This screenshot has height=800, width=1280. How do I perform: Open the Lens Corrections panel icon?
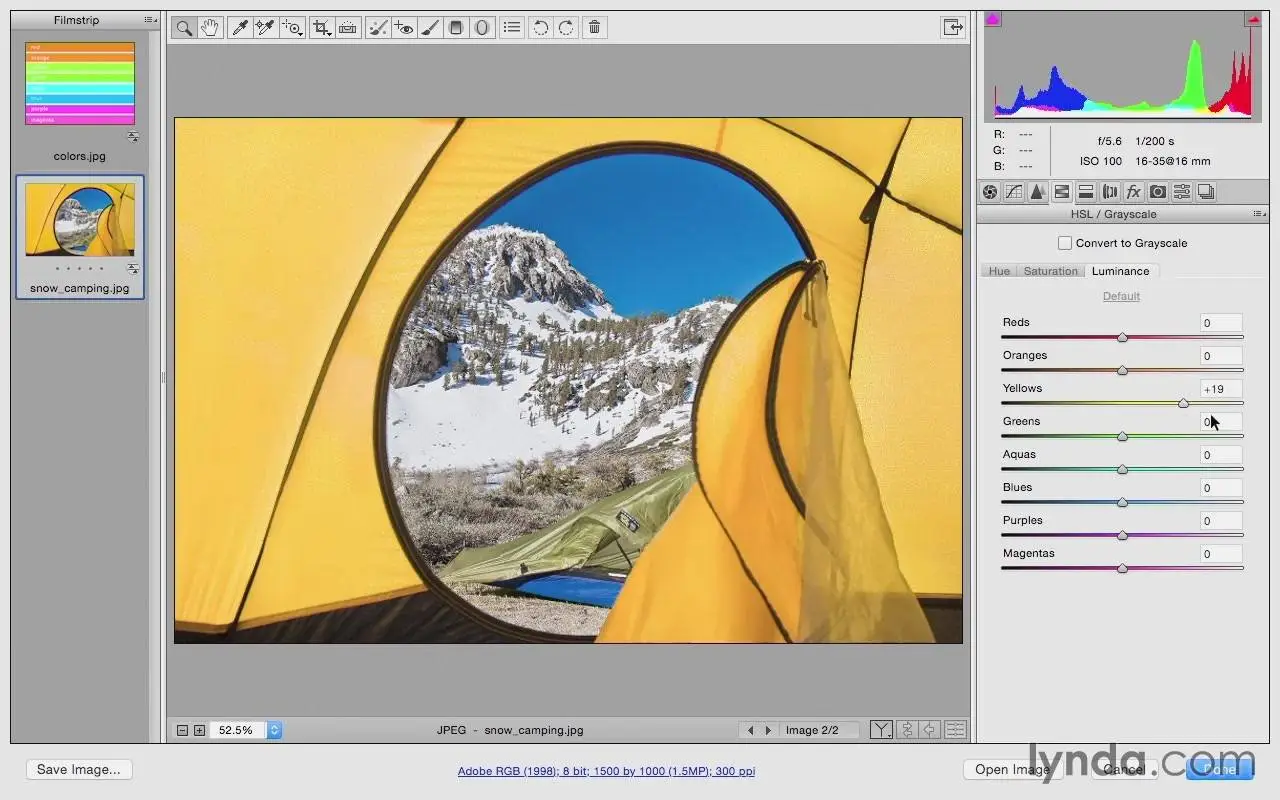1110,192
